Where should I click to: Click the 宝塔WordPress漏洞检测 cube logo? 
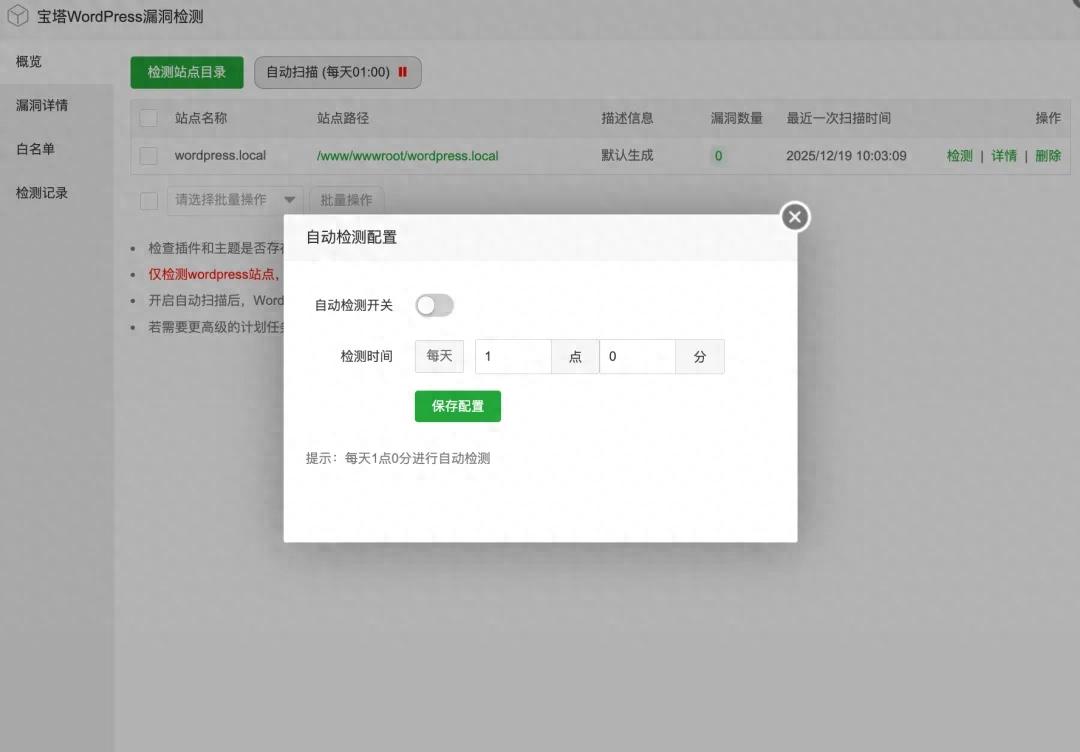[x=16, y=16]
